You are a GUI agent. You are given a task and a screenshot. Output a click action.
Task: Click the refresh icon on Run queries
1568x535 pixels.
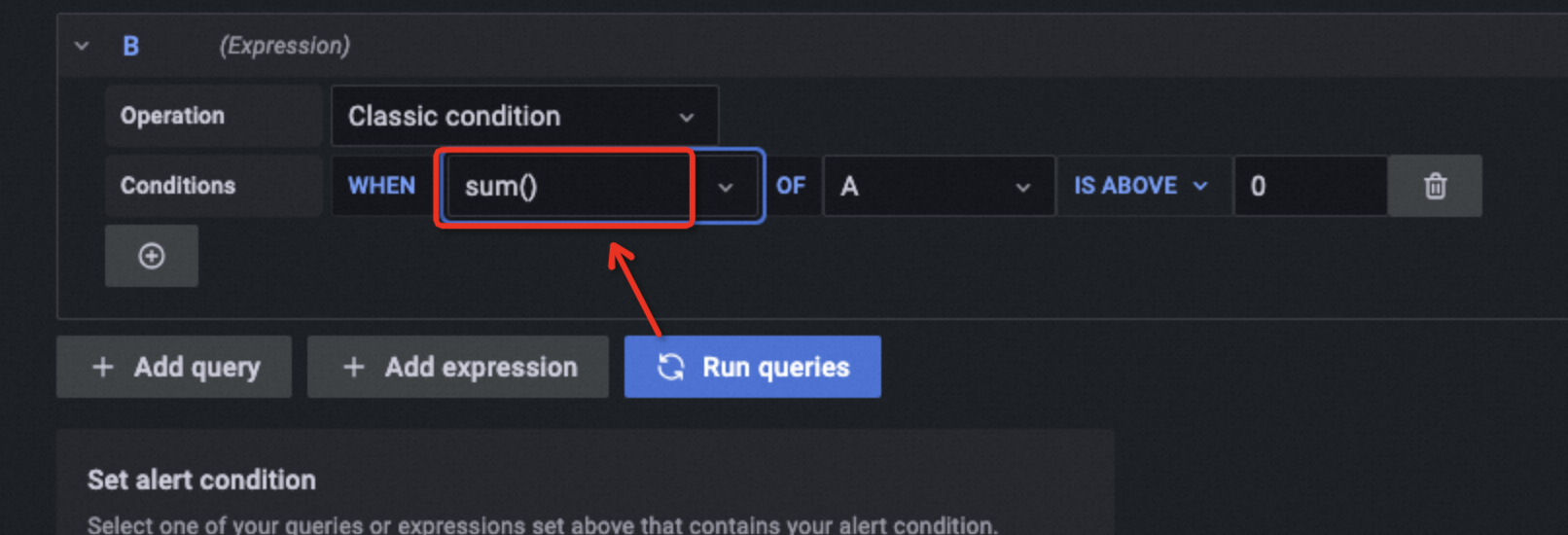pyautogui.click(x=671, y=367)
